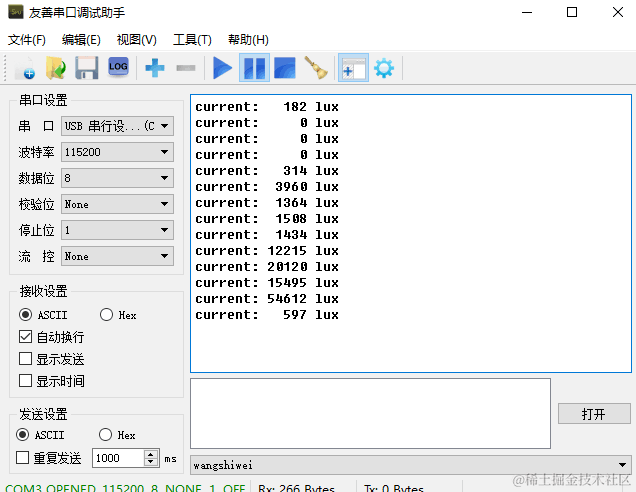Screen dimensions: 636x492
Task: Open the 文件(F) menu
Action: pos(27,40)
